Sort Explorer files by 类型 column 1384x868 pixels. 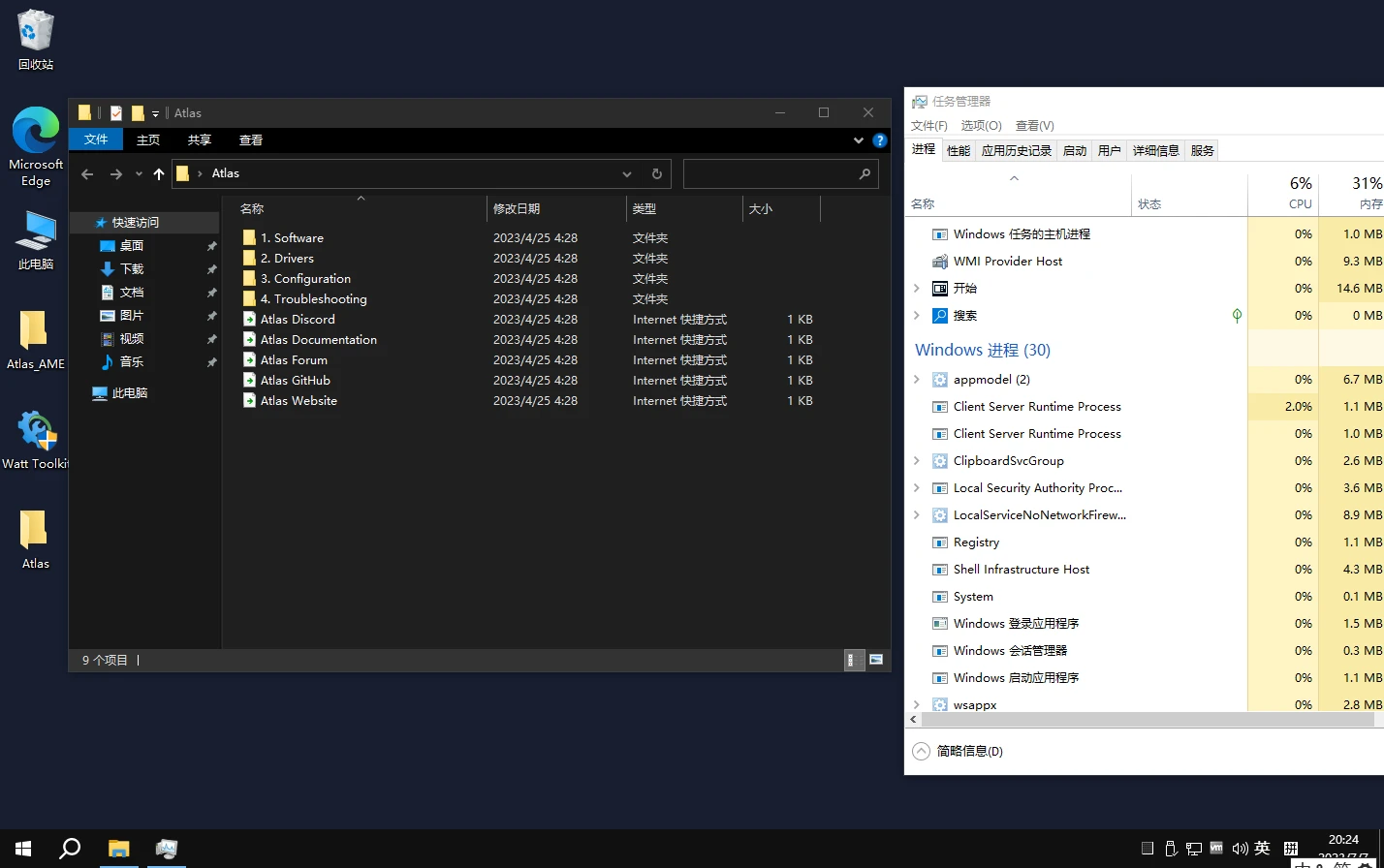click(684, 208)
